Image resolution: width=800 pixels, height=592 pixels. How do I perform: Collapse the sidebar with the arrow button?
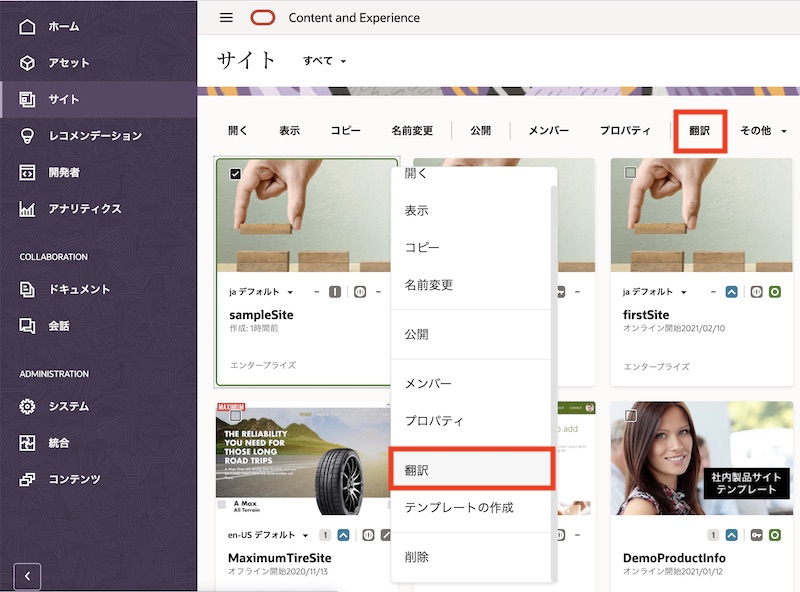27,576
